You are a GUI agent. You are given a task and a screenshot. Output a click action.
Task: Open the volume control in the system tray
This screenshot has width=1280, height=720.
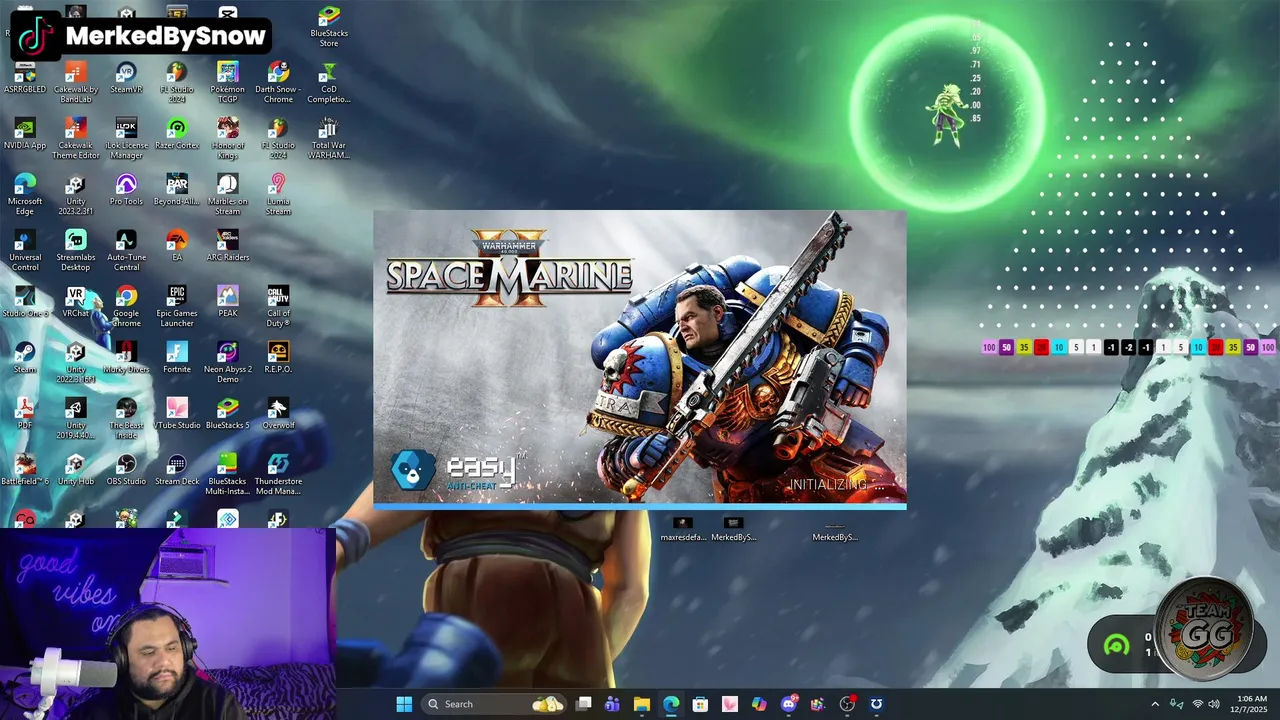(x=1214, y=704)
